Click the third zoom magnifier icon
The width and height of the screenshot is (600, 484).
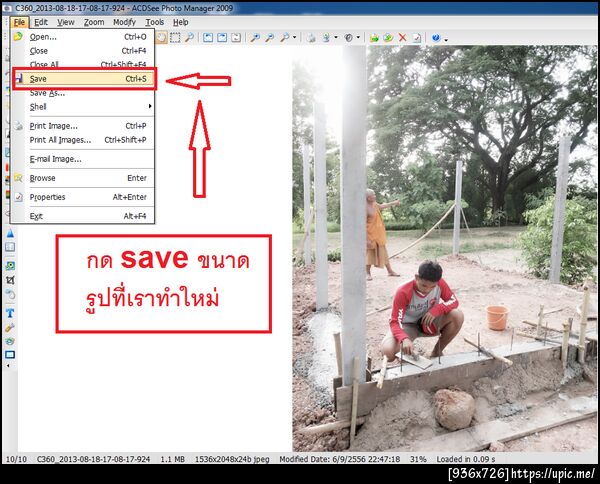[285, 37]
